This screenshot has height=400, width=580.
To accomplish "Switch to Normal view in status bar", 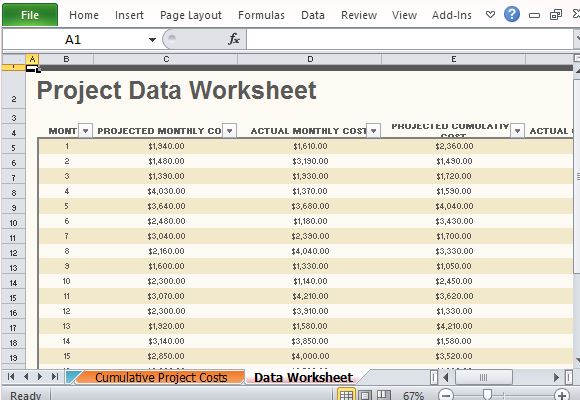I will point(346,395).
